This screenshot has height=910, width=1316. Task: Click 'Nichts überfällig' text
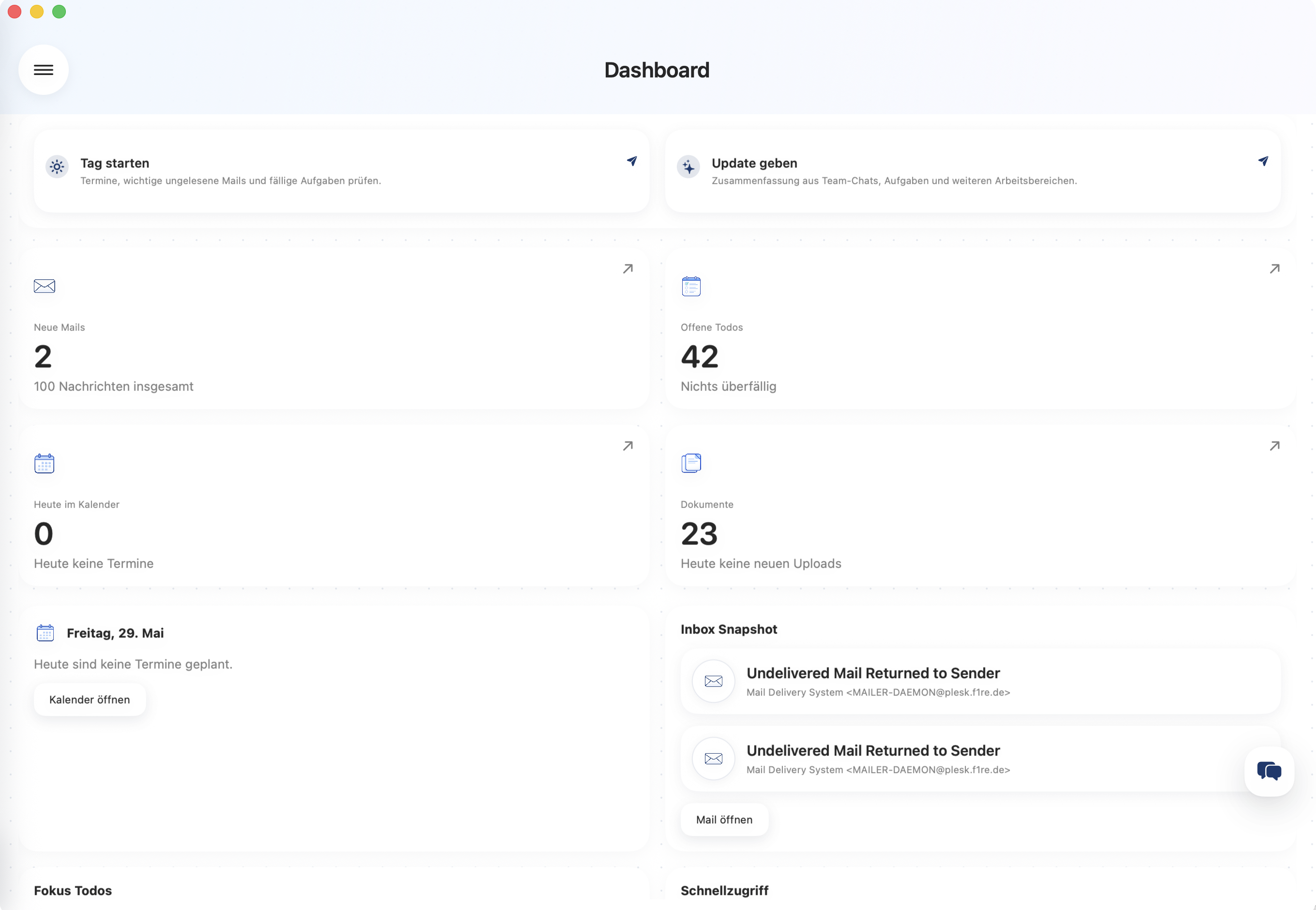tap(728, 387)
